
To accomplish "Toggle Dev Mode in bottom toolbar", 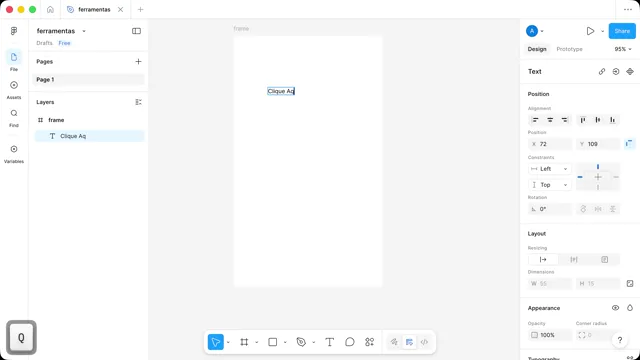I will click(424, 342).
